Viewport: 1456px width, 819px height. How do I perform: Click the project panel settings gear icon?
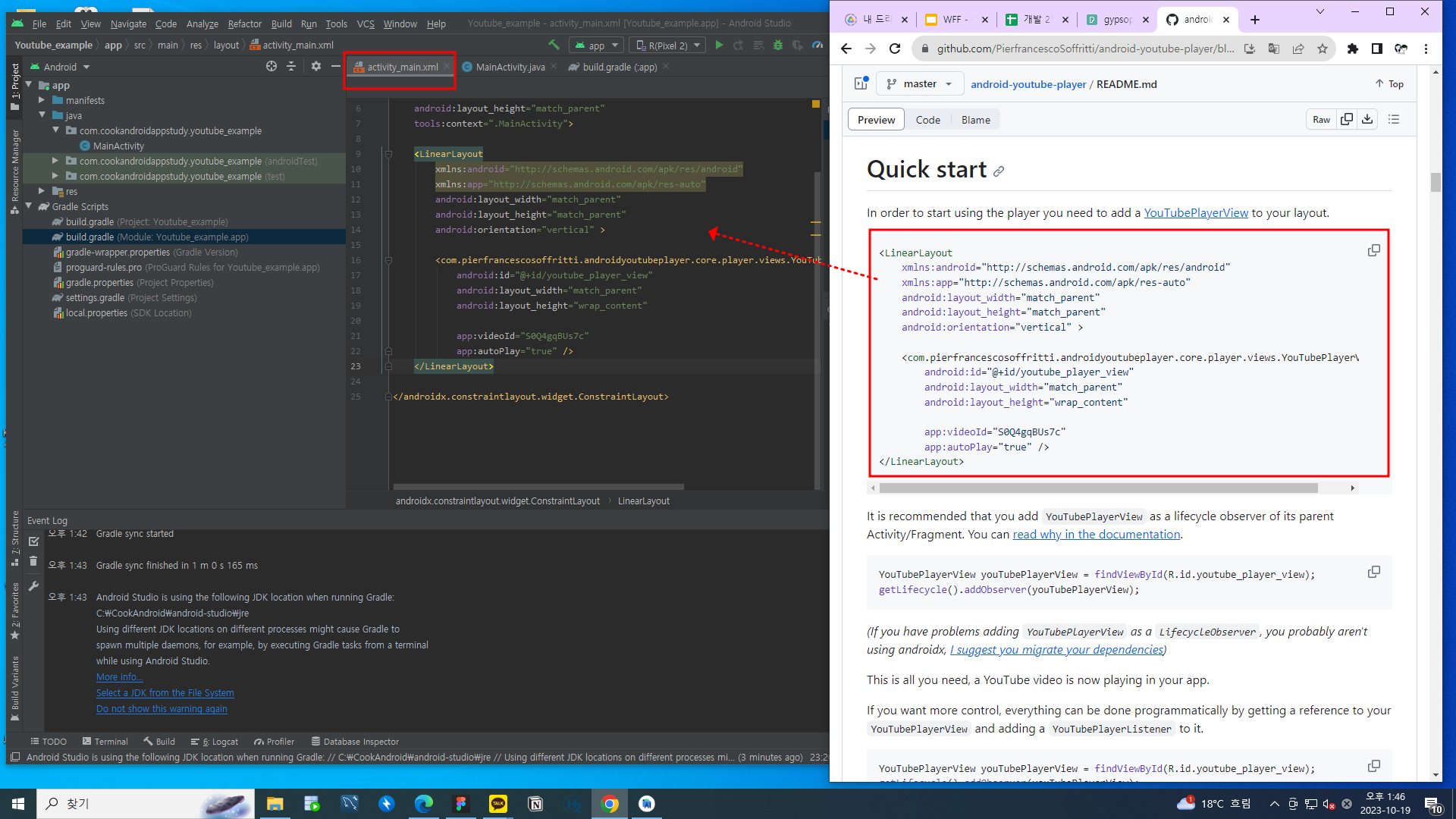(316, 67)
